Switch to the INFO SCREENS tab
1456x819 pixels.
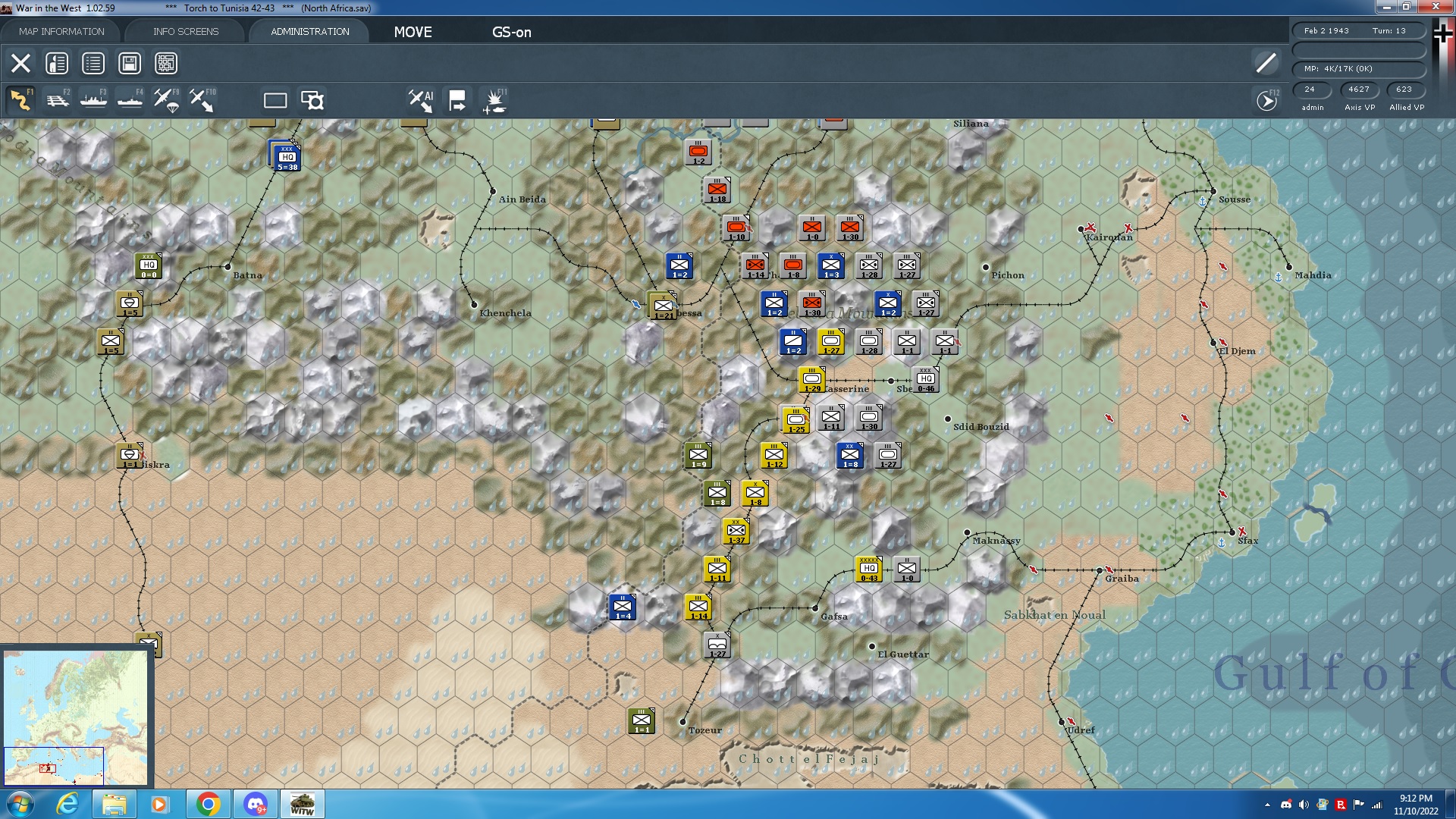(x=186, y=31)
